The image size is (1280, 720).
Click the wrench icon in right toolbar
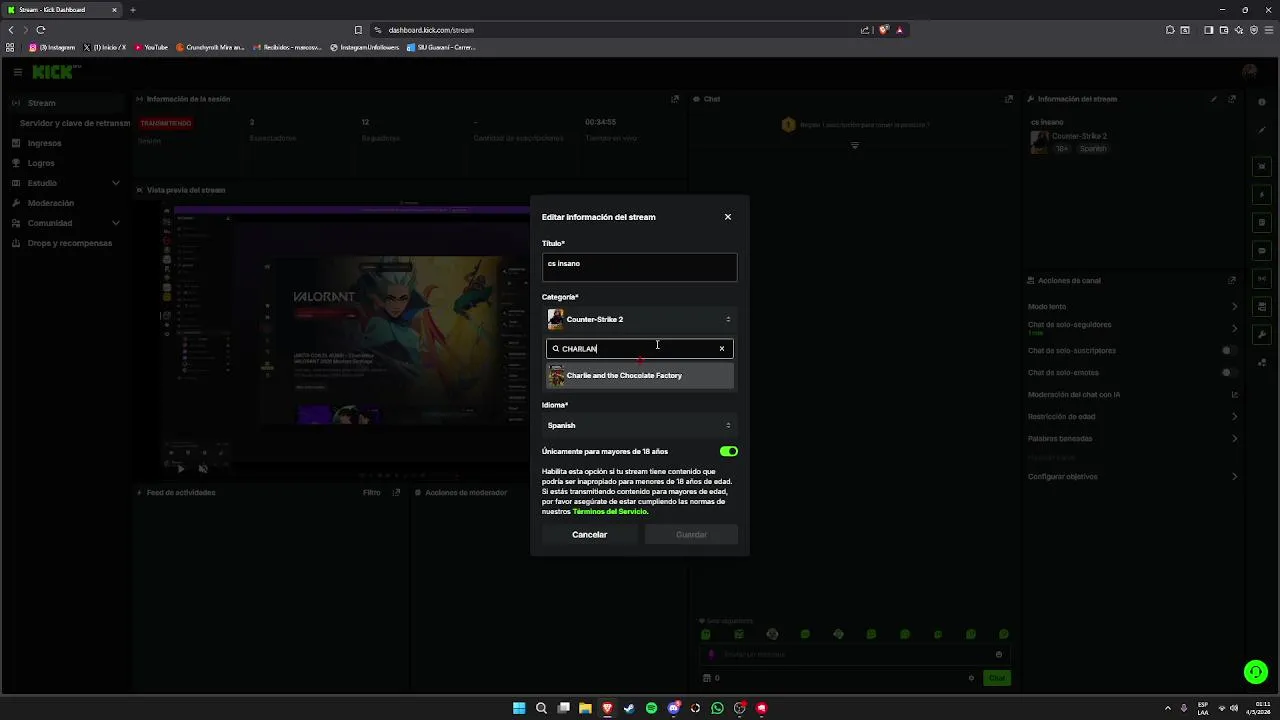point(1262,335)
